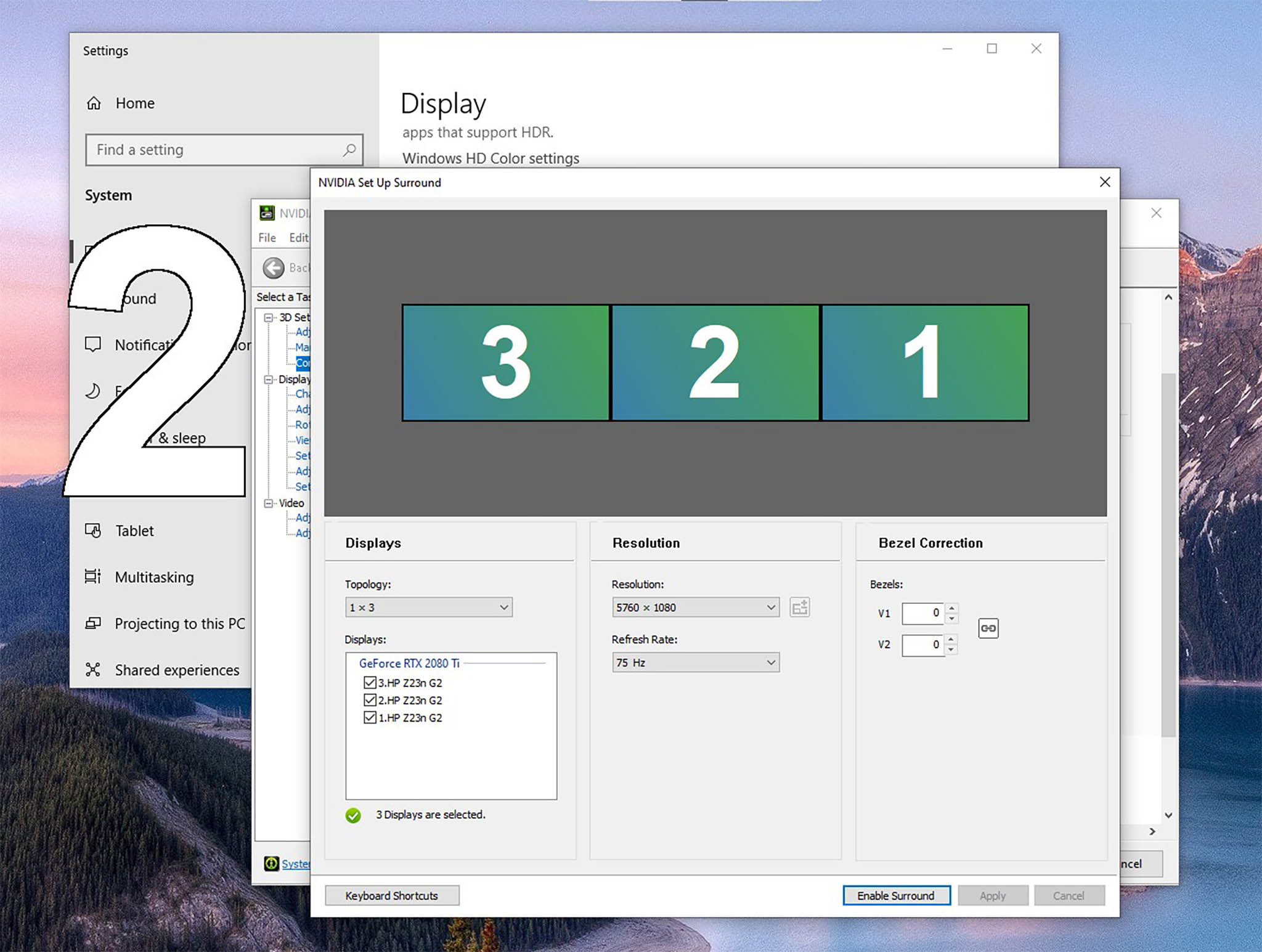Screen dimensions: 1262x952
Task: Collapse the Video tree node
Action: click(x=269, y=503)
